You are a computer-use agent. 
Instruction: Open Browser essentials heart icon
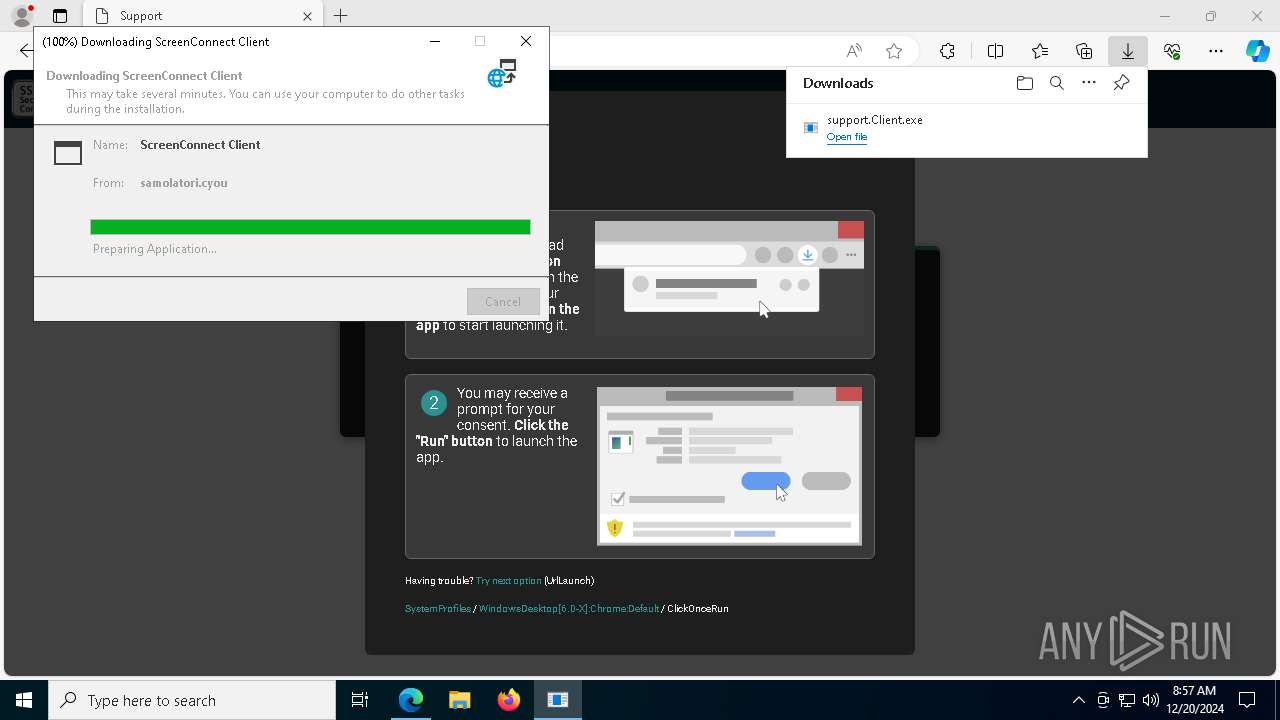coord(1172,51)
